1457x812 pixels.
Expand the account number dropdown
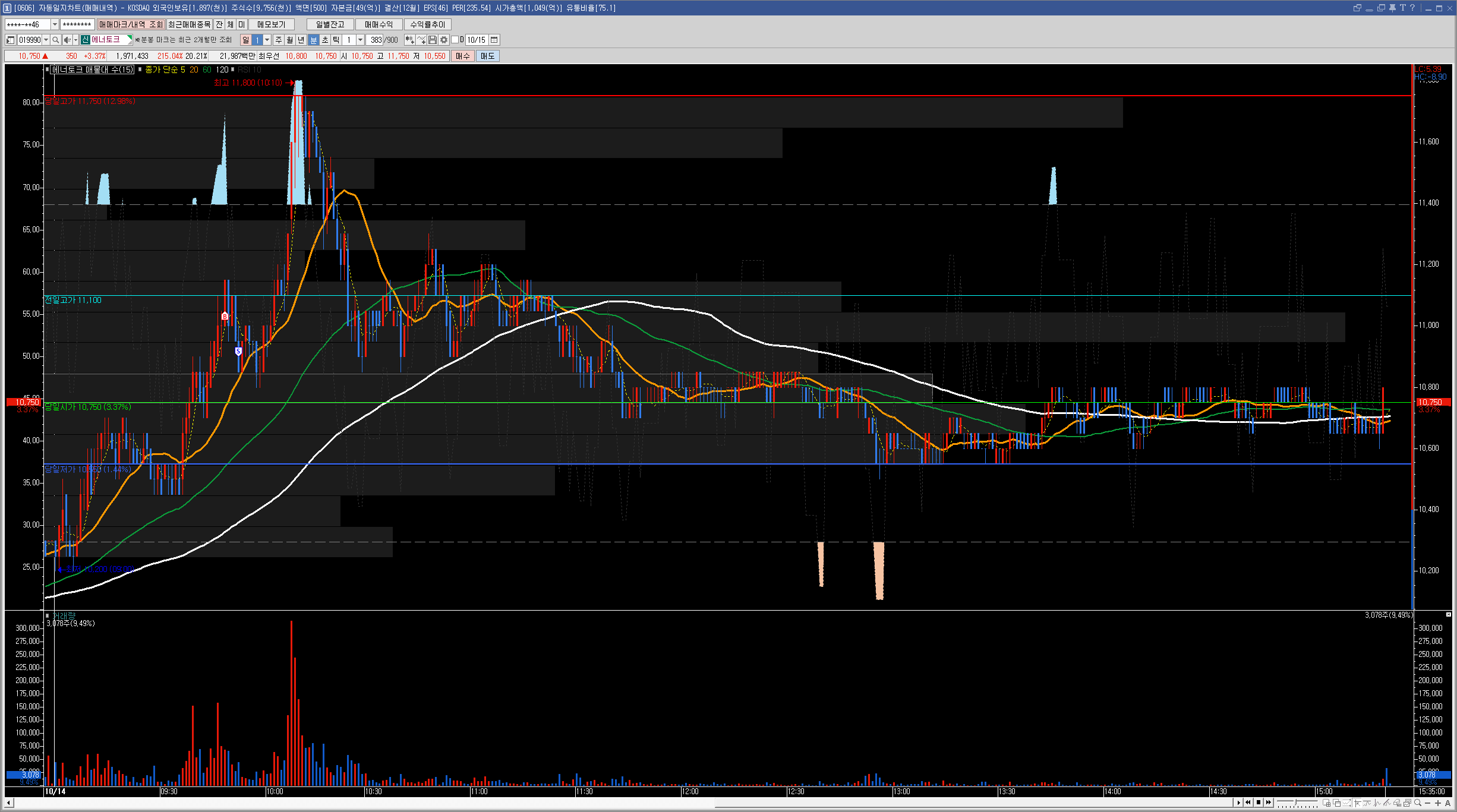coord(55,24)
